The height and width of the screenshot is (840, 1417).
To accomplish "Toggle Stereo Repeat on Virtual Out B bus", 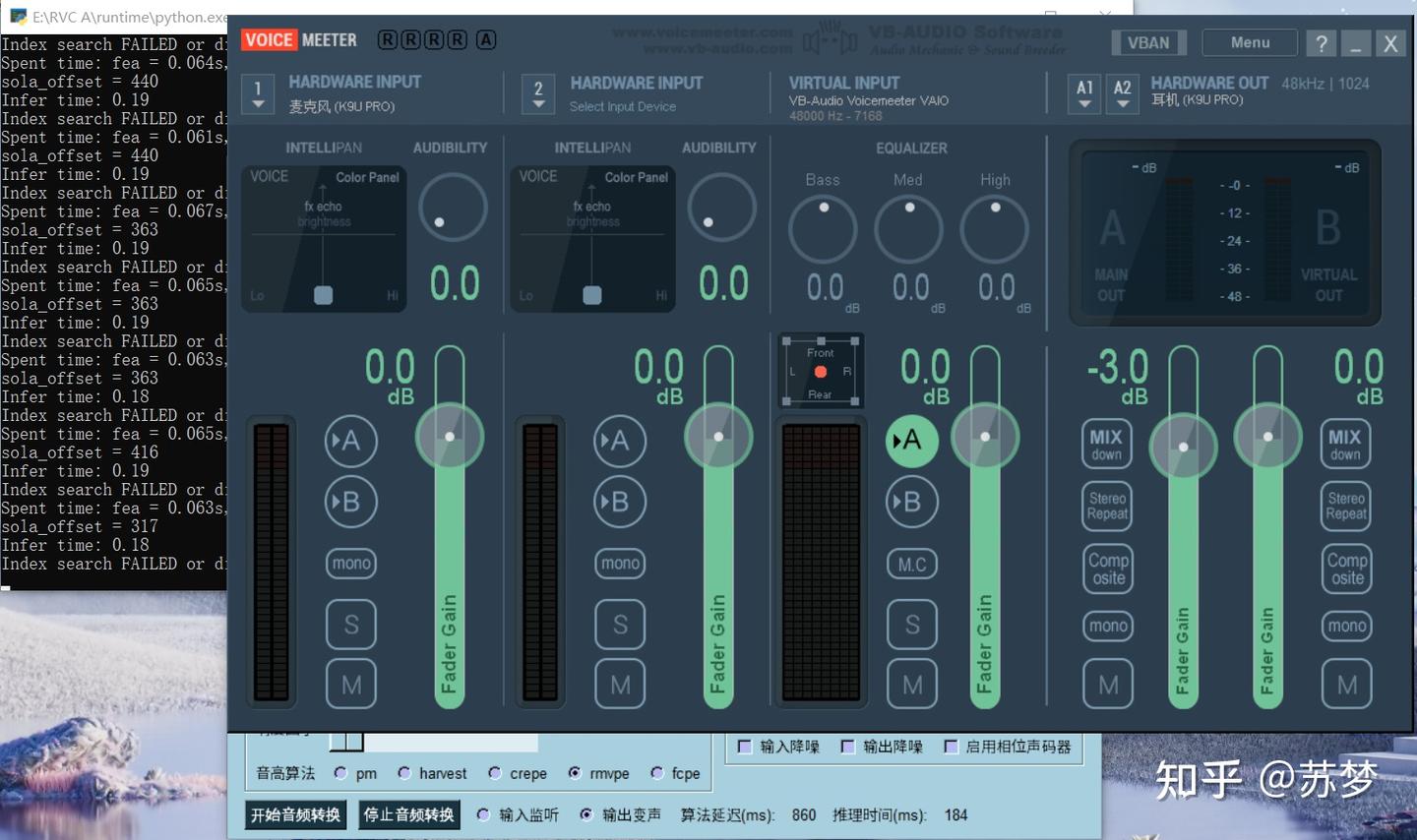I will tap(1346, 506).
